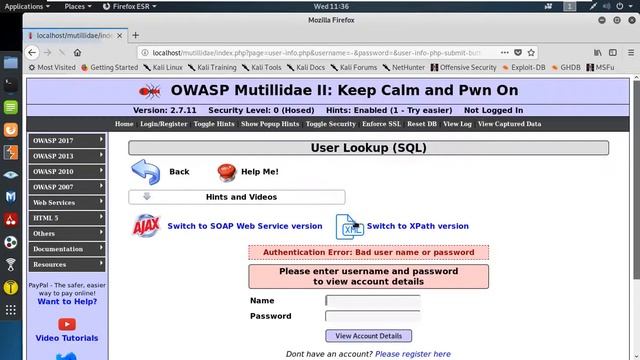This screenshot has width=640, height=360.
Task: Expand the Web Services menu
Action: click(x=67, y=202)
